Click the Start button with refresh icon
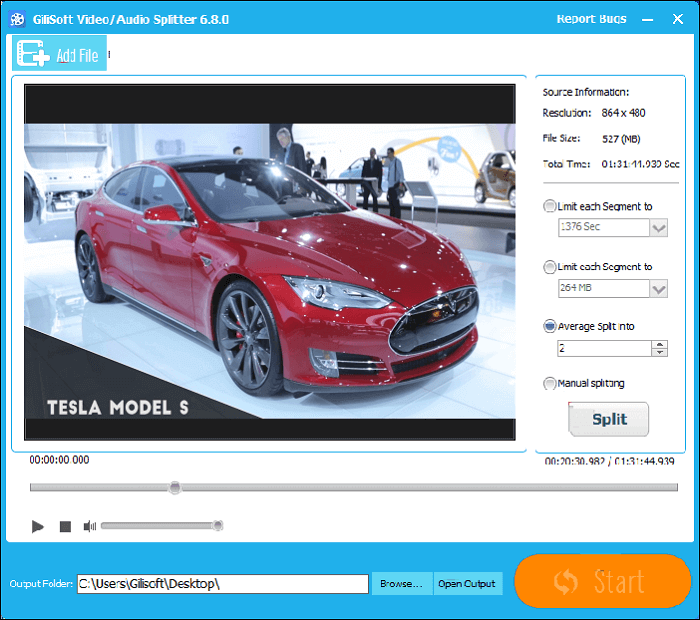The image size is (700, 620). point(603,581)
